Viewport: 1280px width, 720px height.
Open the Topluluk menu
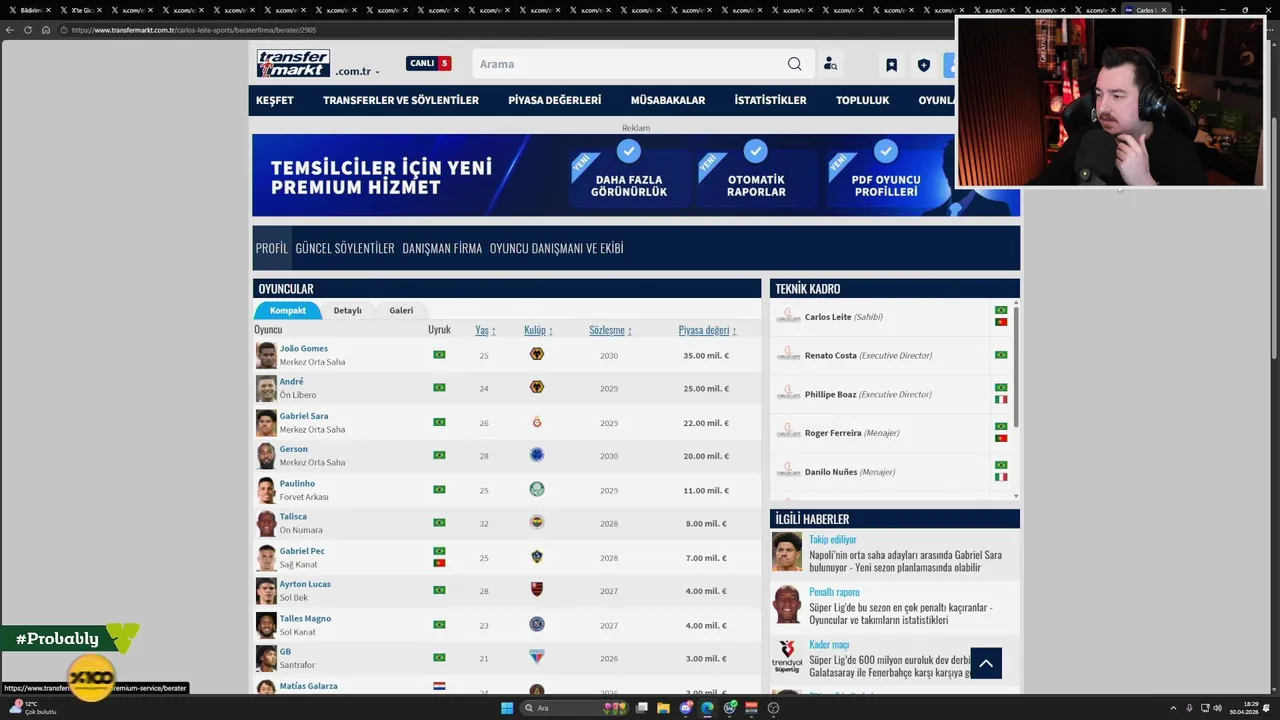point(862,100)
